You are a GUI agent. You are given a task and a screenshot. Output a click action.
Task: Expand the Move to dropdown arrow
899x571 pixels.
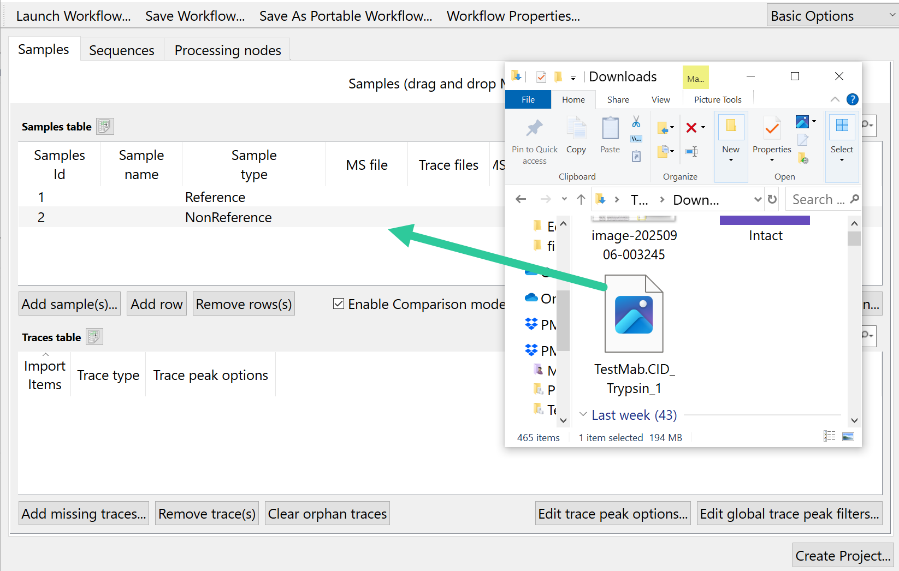(x=672, y=128)
